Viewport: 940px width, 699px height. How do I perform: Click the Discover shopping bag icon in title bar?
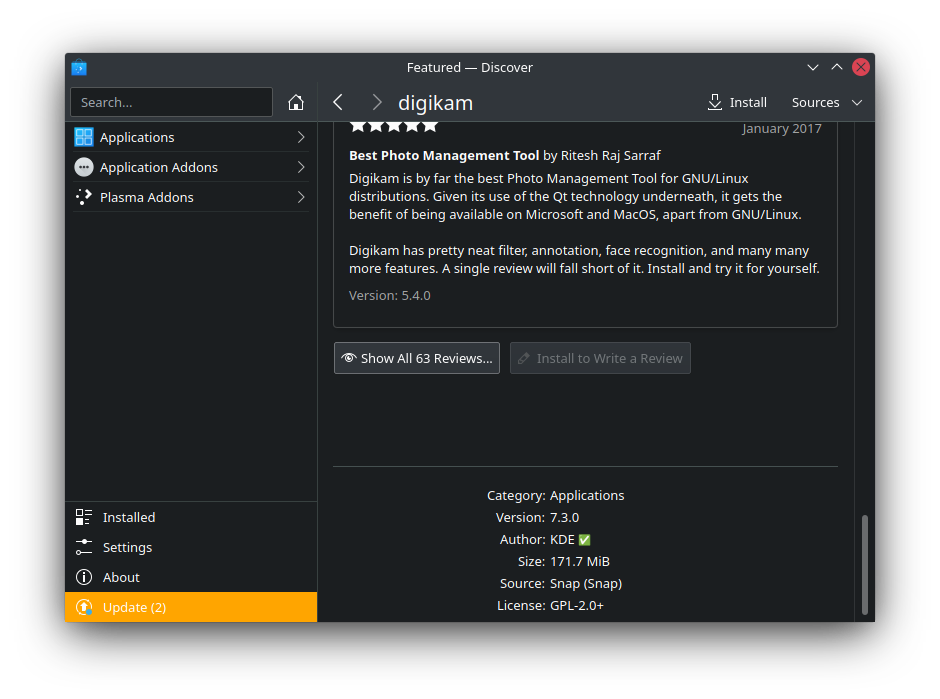pos(79,68)
